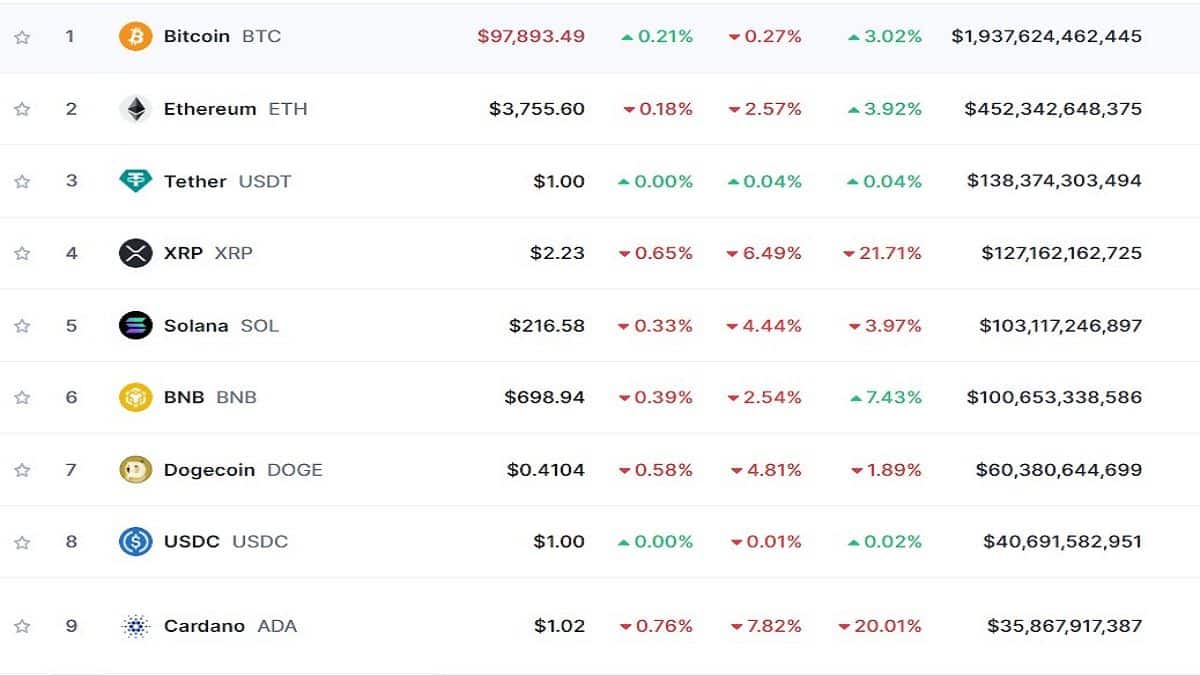The width and height of the screenshot is (1200, 675).
Task: Click Ethereum's market cap value
Action: pyautogui.click(x=1053, y=109)
